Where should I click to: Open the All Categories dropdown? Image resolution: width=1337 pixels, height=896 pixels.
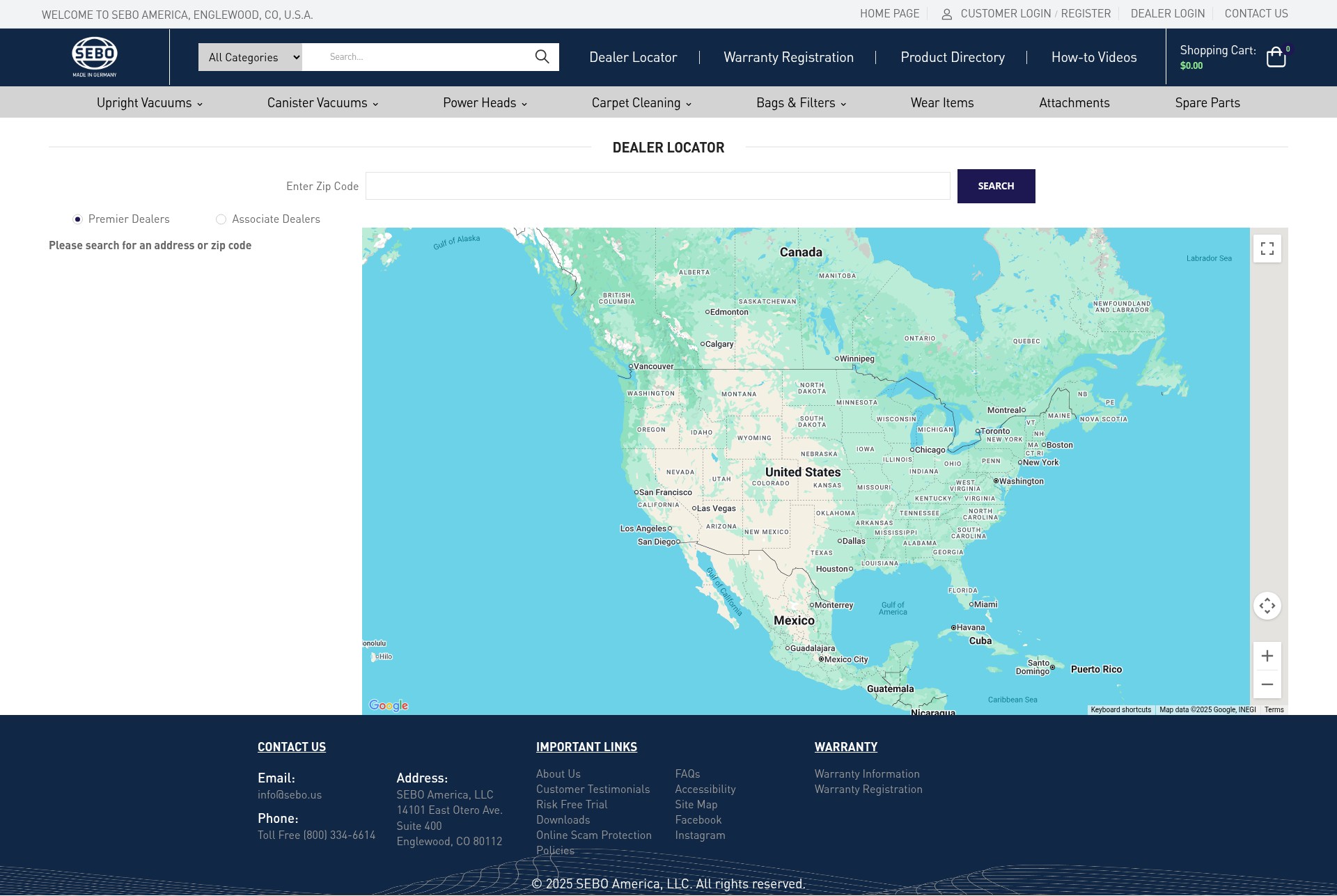(x=250, y=57)
